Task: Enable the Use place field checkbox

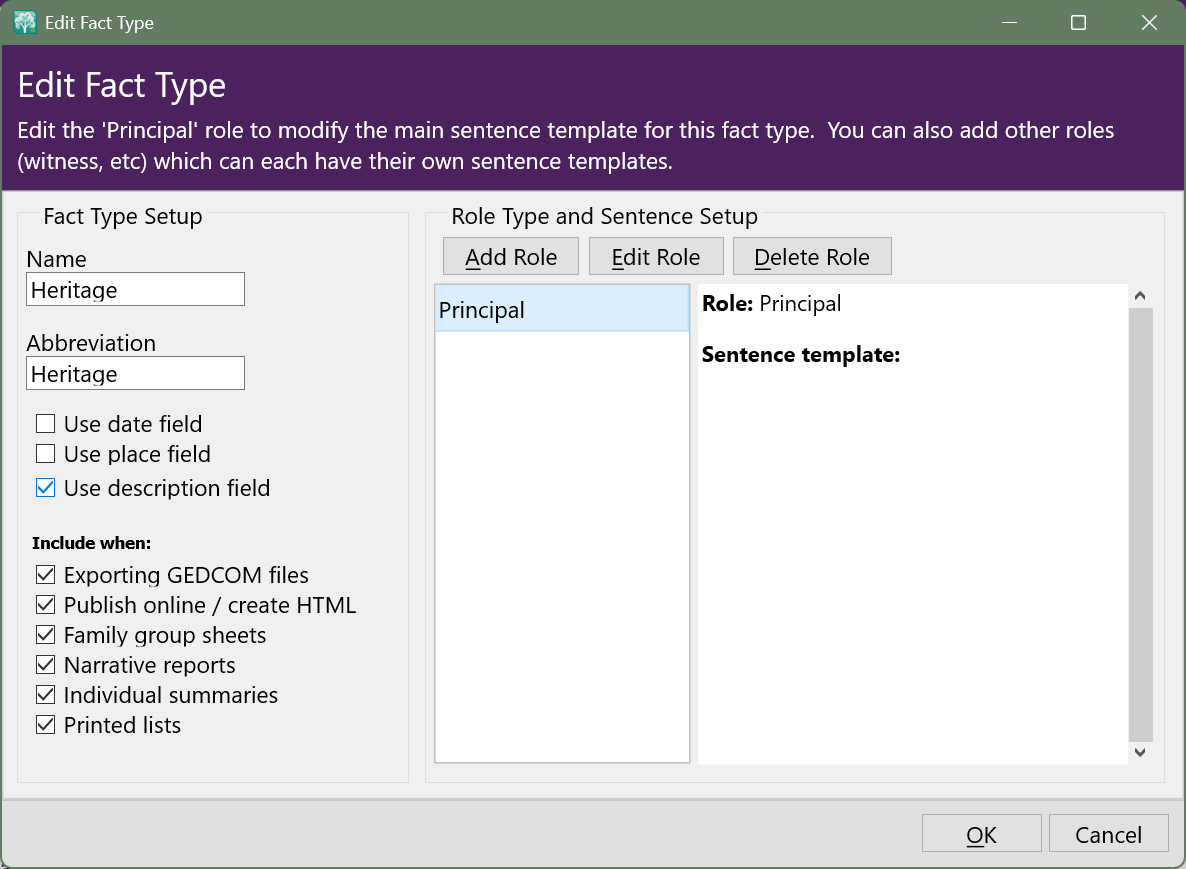Action: tap(45, 454)
